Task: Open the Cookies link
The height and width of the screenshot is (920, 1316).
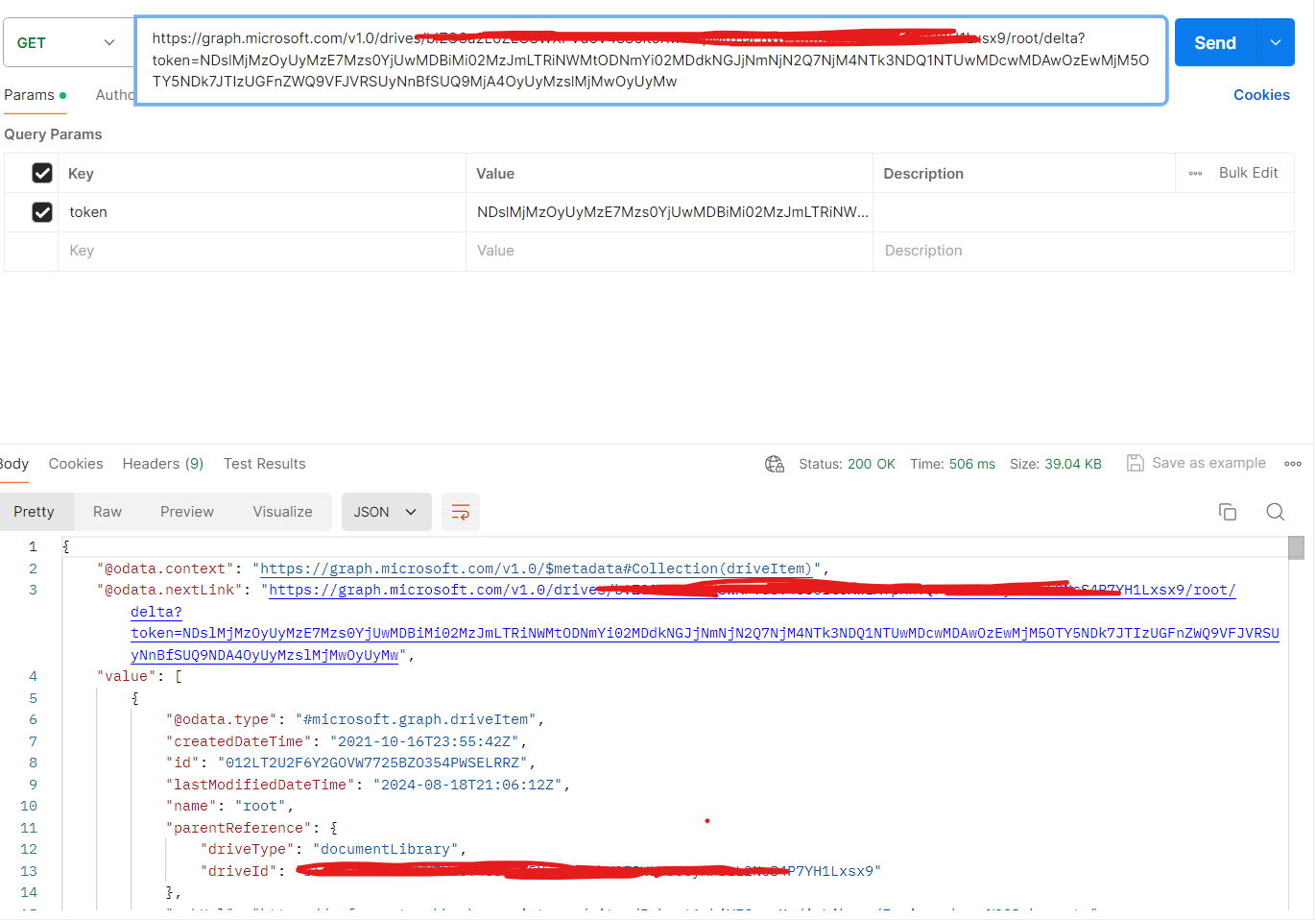Action: [1261, 94]
